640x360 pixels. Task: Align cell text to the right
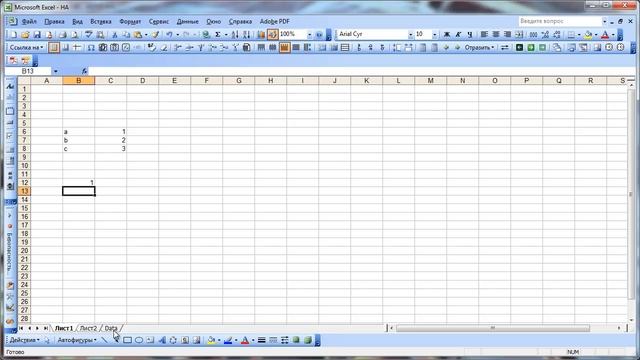(x=507, y=35)
